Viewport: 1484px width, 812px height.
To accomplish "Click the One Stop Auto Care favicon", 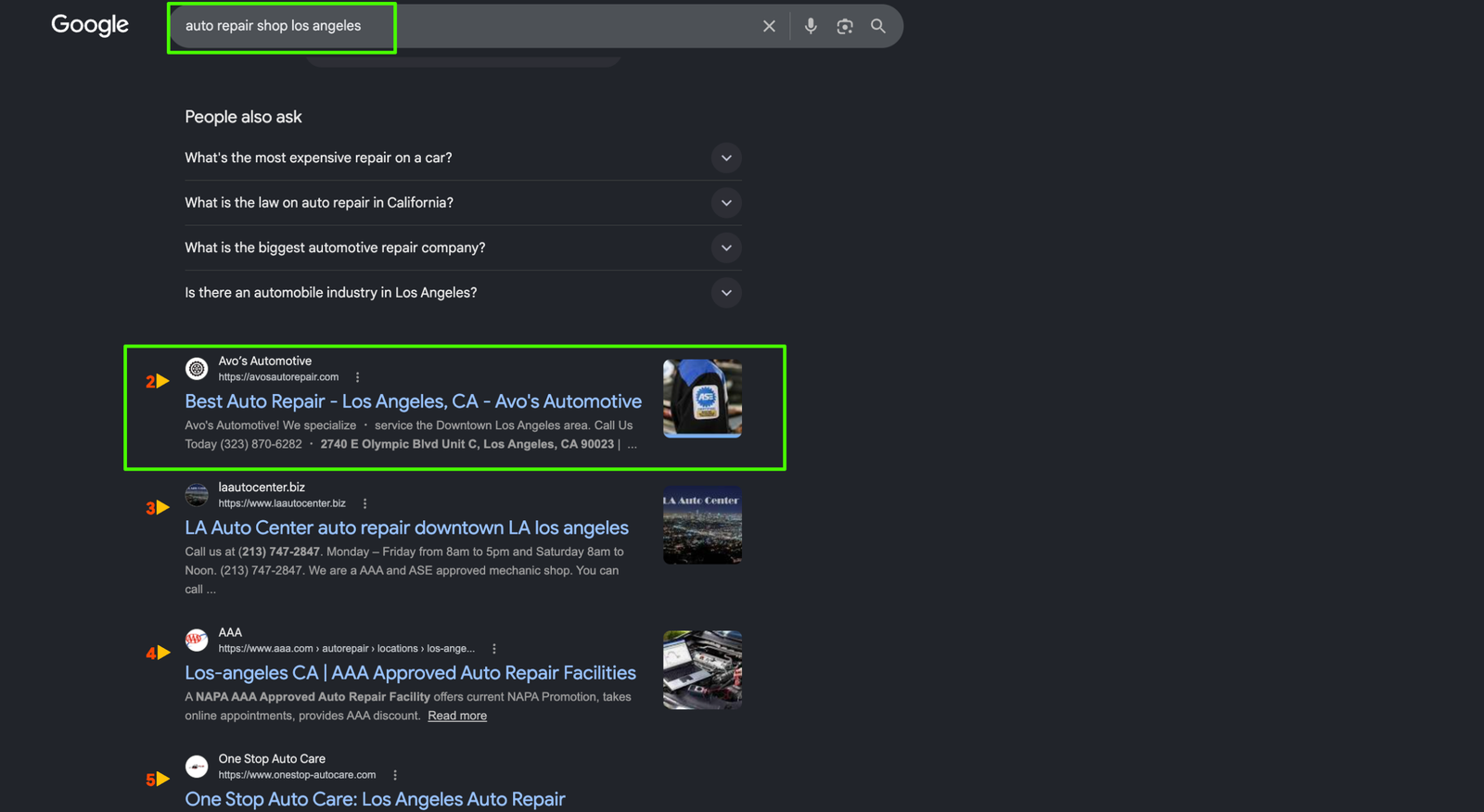I will coord(197,767).
